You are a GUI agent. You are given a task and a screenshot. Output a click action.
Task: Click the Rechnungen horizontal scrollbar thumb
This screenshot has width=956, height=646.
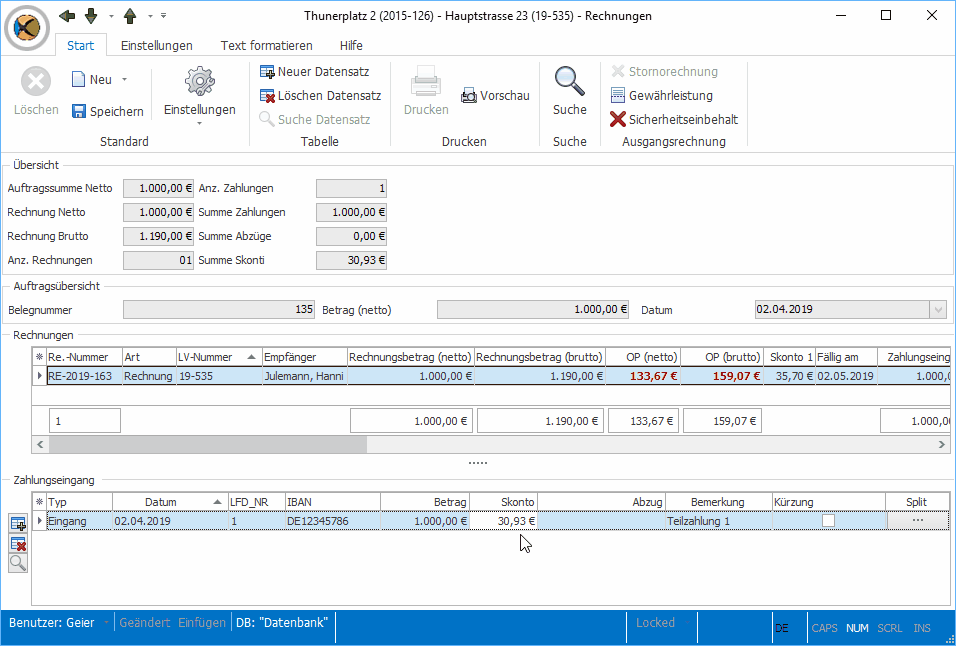(x=208, y=444)
